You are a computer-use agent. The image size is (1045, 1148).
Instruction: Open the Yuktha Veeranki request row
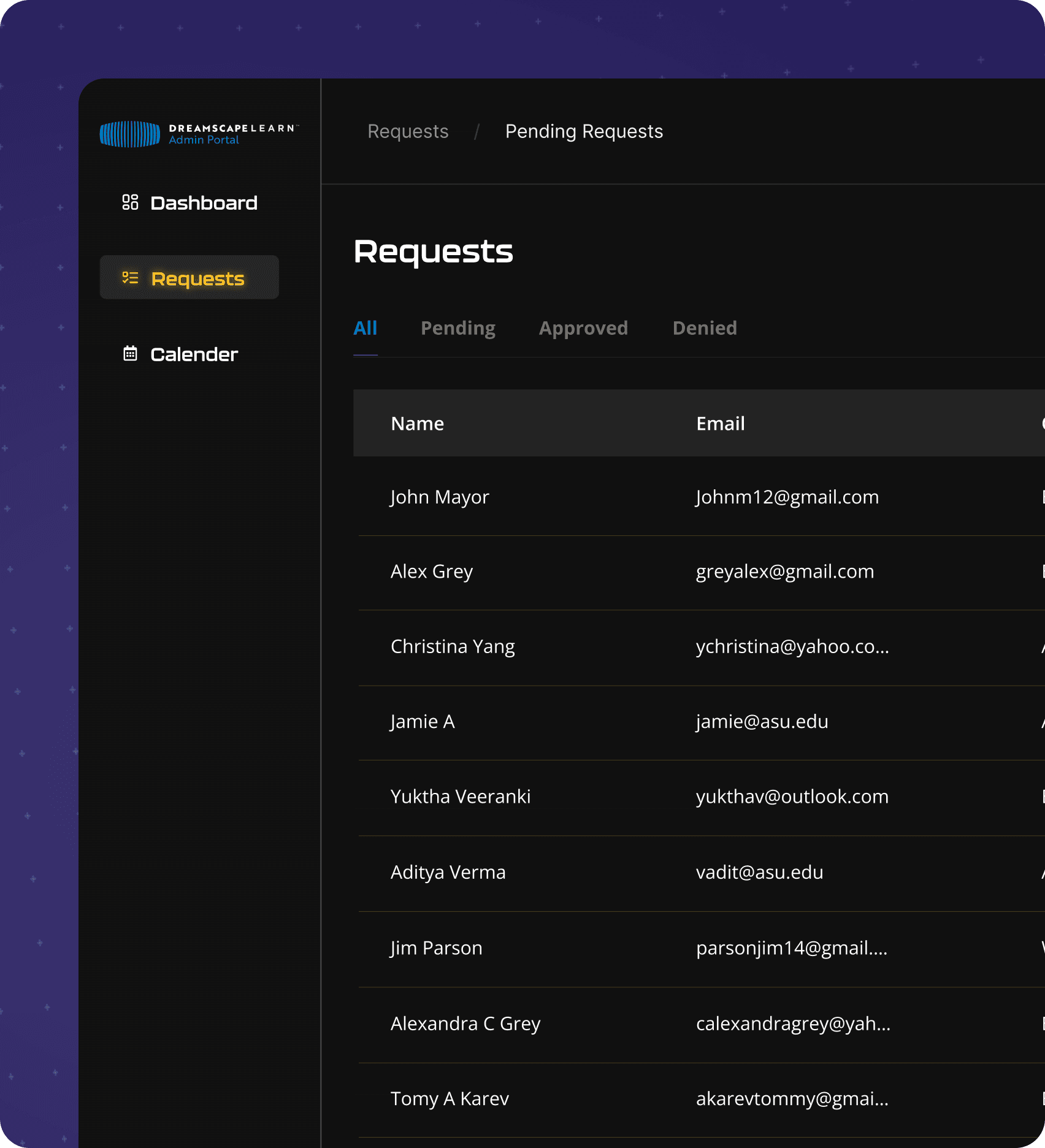699,797
